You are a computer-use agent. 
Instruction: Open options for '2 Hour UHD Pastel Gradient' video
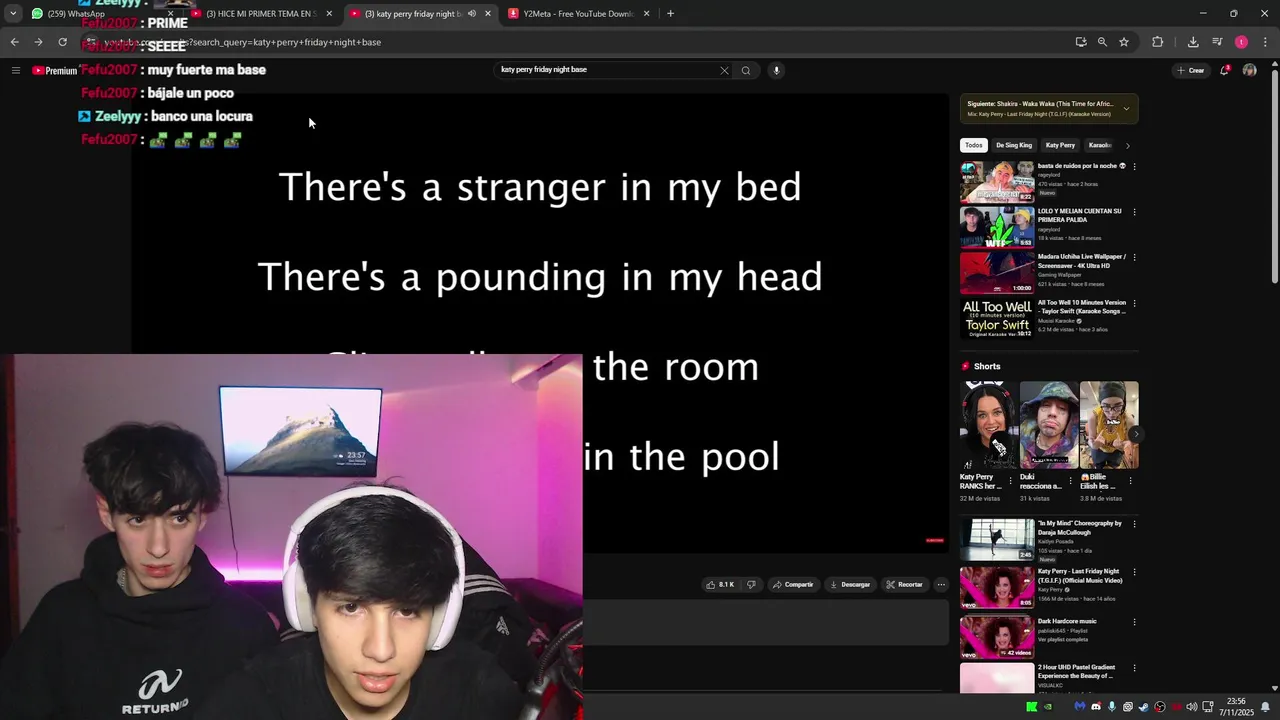point(1134,668)
